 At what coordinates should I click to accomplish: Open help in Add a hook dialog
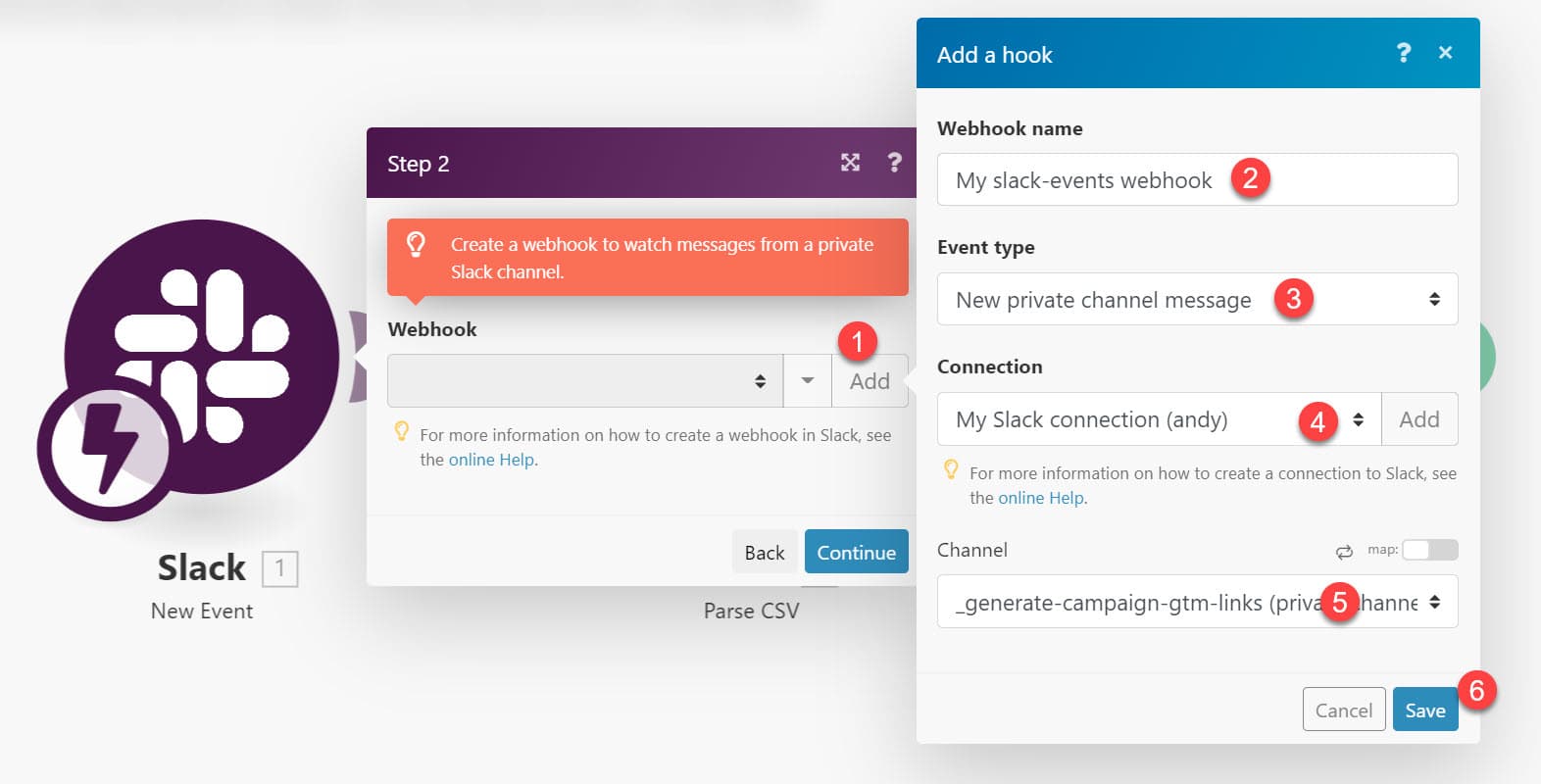point(1404,53)
